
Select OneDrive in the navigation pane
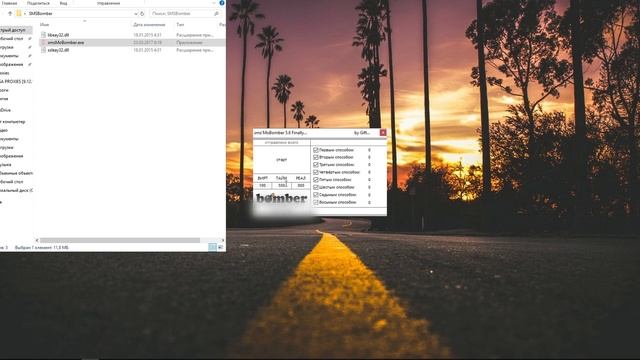point(6,110)
